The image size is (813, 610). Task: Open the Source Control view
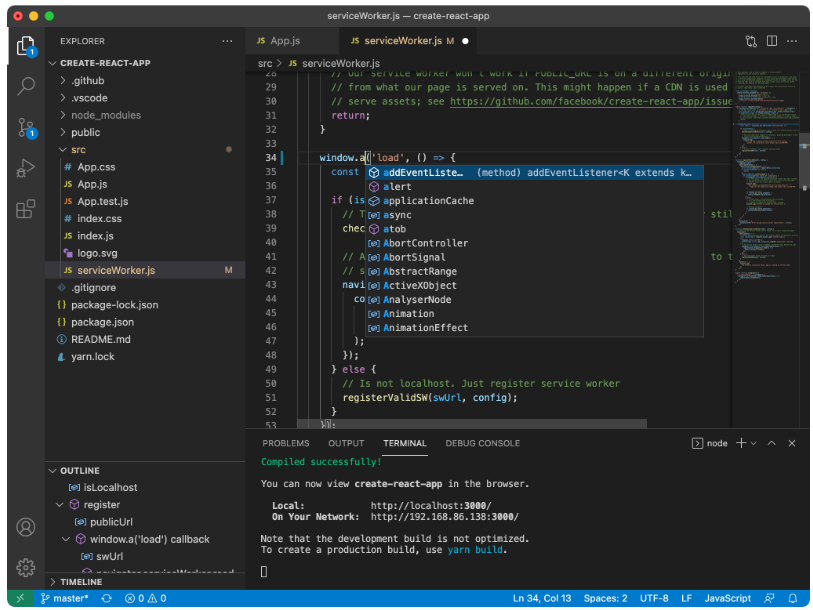click(x=26, y=127)
